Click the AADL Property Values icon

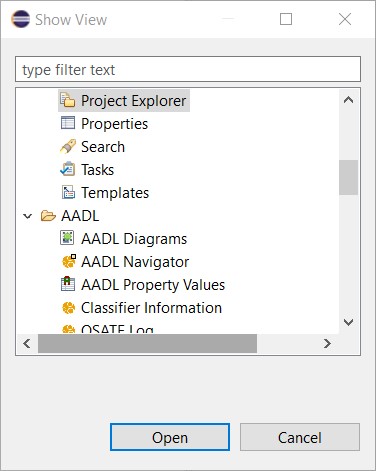tap(68, 284)
